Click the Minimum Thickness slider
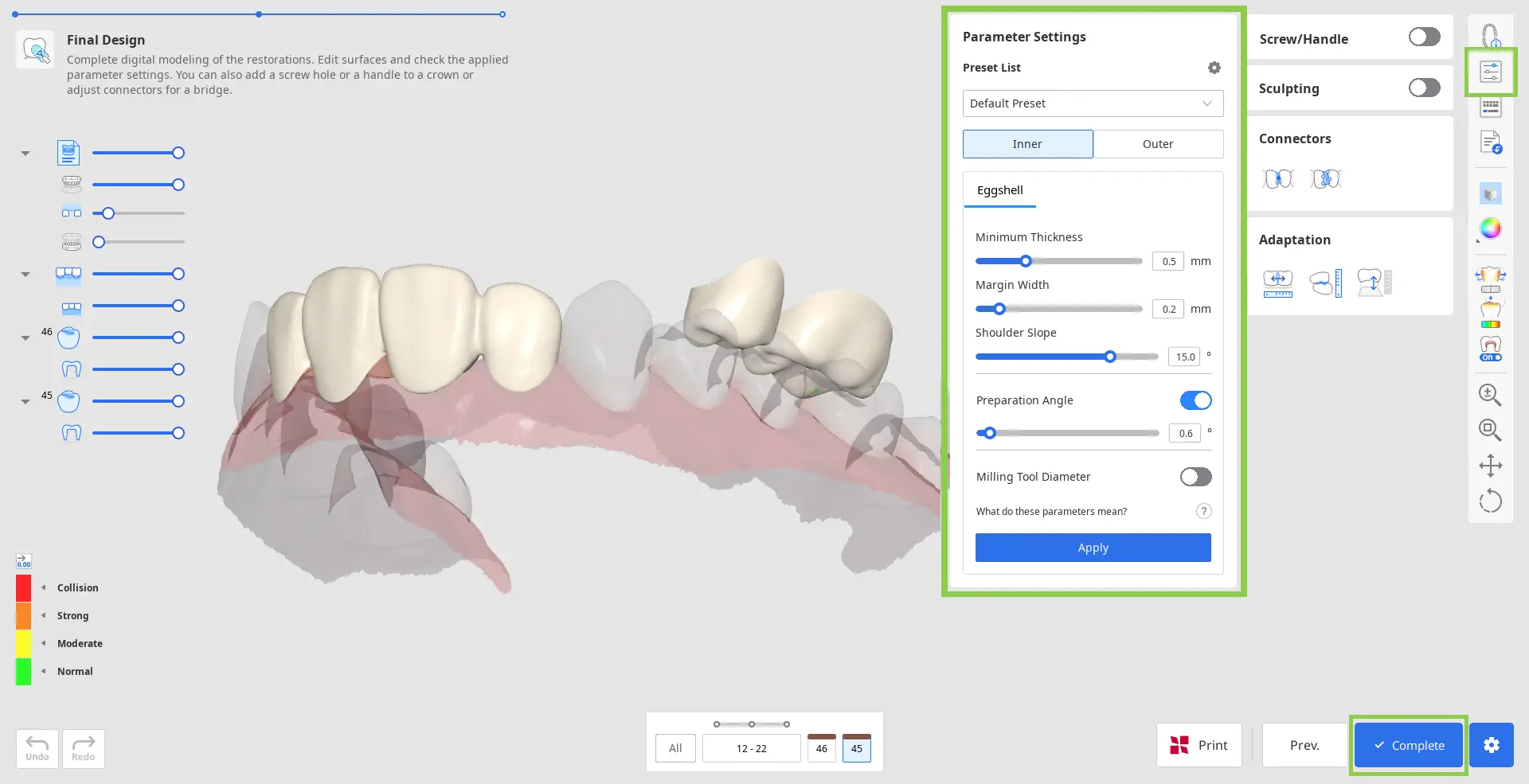 click(x=1058, y=261)
